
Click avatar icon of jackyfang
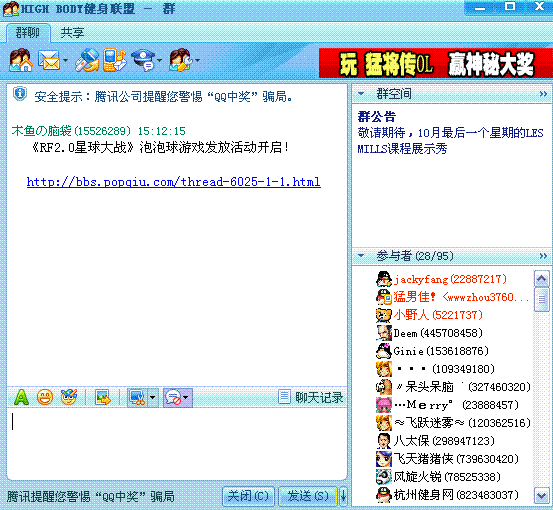coord(384,279)
